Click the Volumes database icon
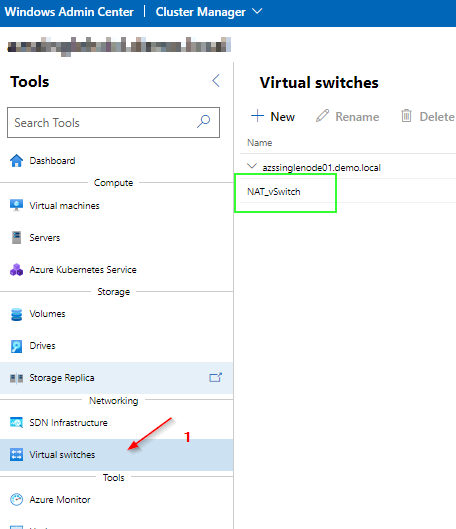The image size is (456, 529). 16,314
